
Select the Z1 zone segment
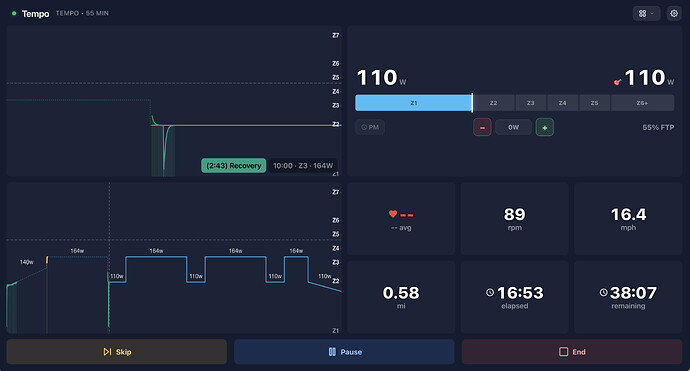413,103
